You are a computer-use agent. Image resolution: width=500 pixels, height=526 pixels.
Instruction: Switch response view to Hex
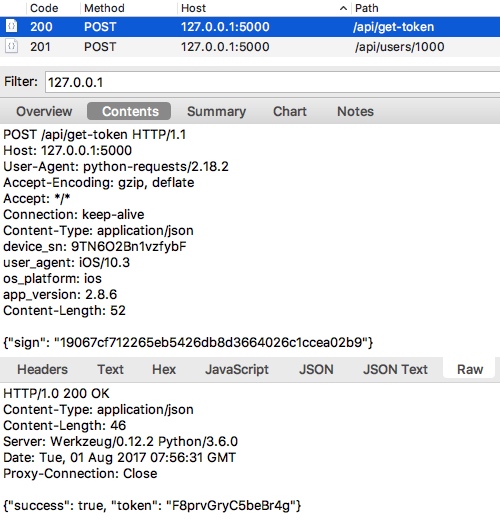(164, 369)
